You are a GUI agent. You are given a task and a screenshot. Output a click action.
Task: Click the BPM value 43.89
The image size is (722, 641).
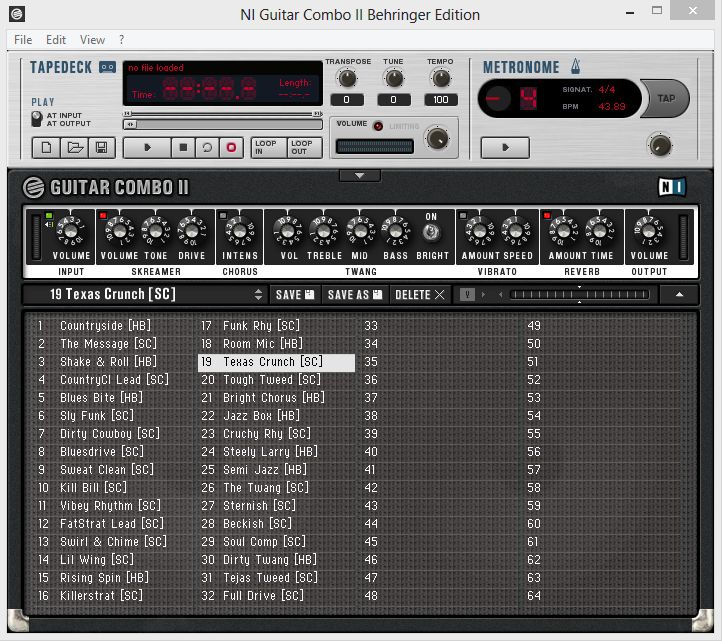[611, 106]
